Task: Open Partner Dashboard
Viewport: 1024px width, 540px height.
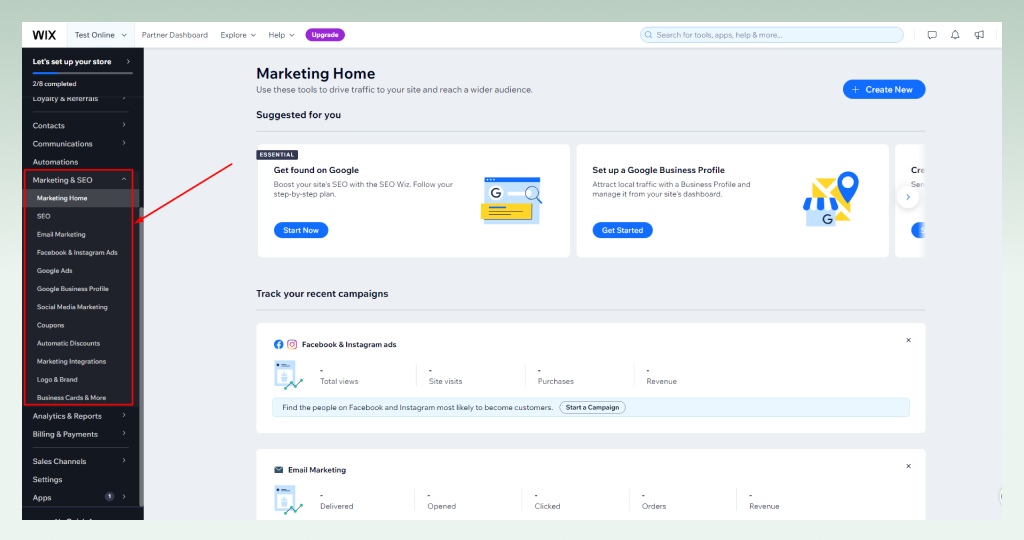Action: pyautogui.click(x=174, y=35)
